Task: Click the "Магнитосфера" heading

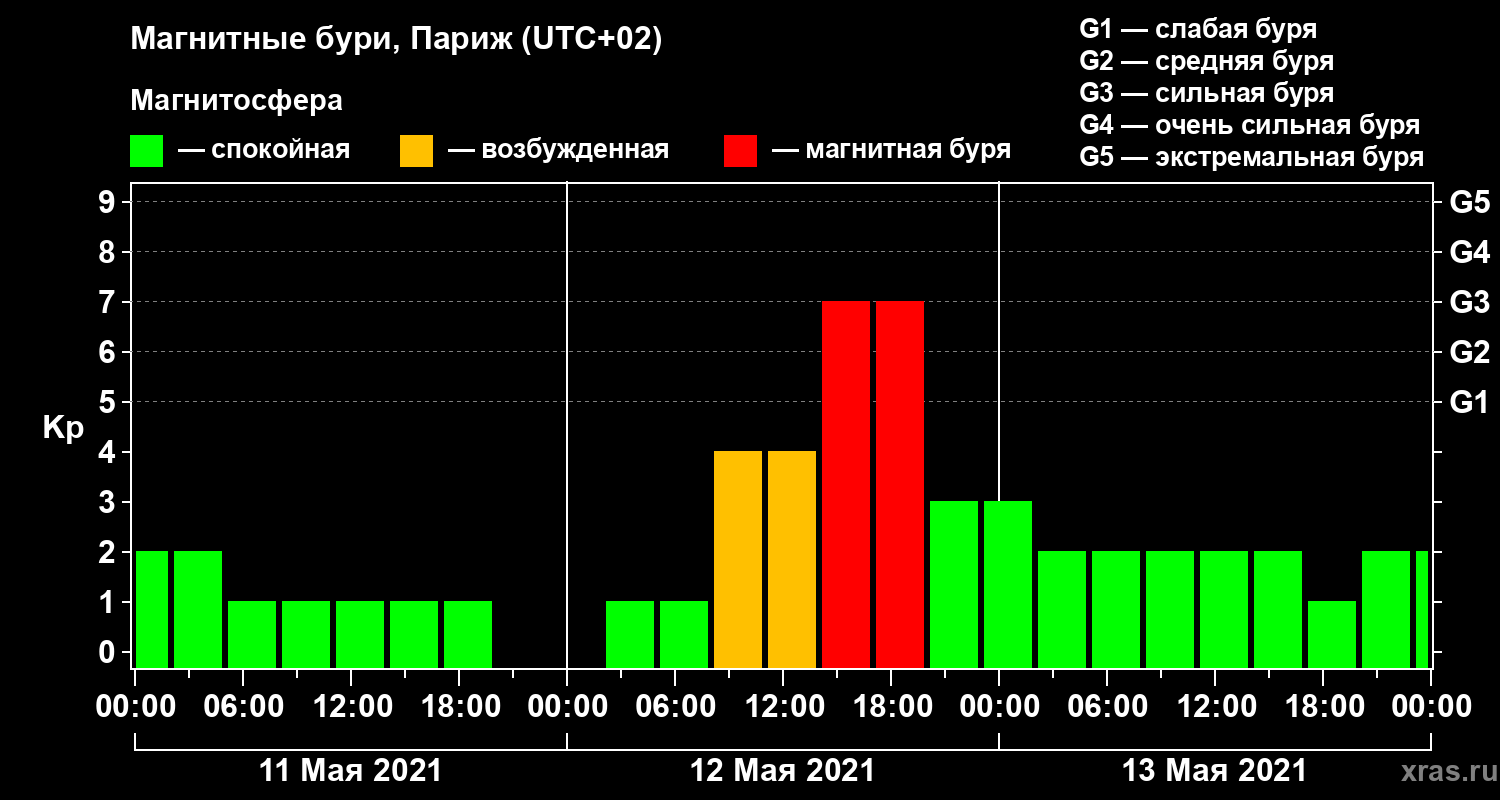Action: tap(236, 101)
